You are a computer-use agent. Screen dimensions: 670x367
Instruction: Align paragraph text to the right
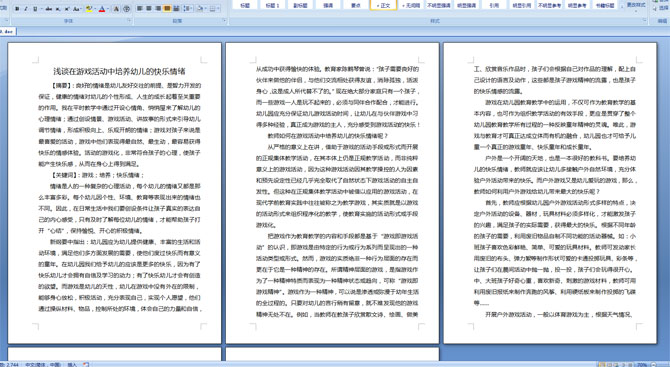(x=158, y=8)
